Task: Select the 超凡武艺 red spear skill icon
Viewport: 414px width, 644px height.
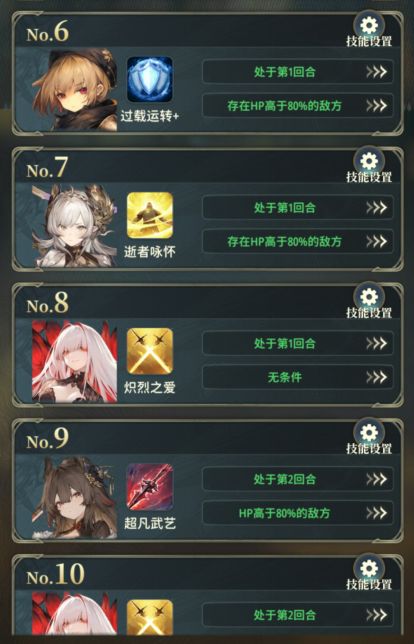Action: [x=150, y=487]
